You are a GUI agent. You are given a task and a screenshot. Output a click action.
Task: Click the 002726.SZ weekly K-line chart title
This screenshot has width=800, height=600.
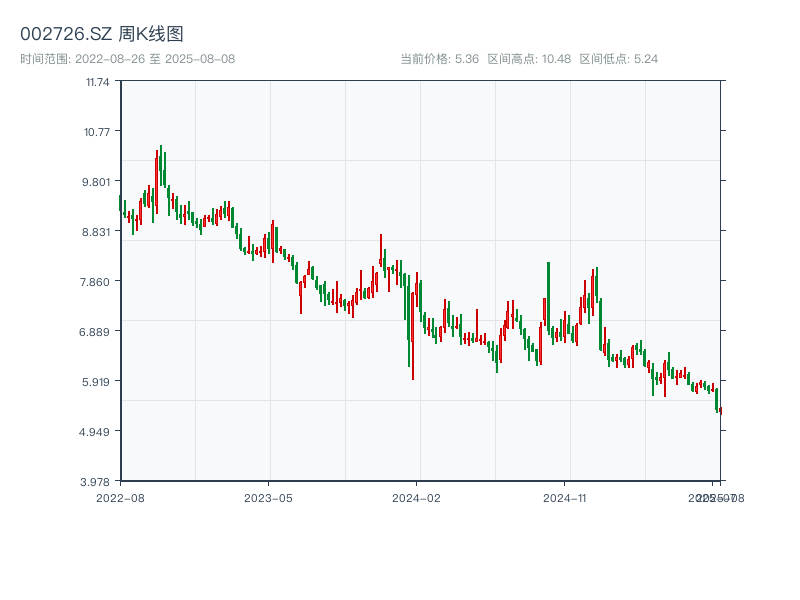(102, 35)
